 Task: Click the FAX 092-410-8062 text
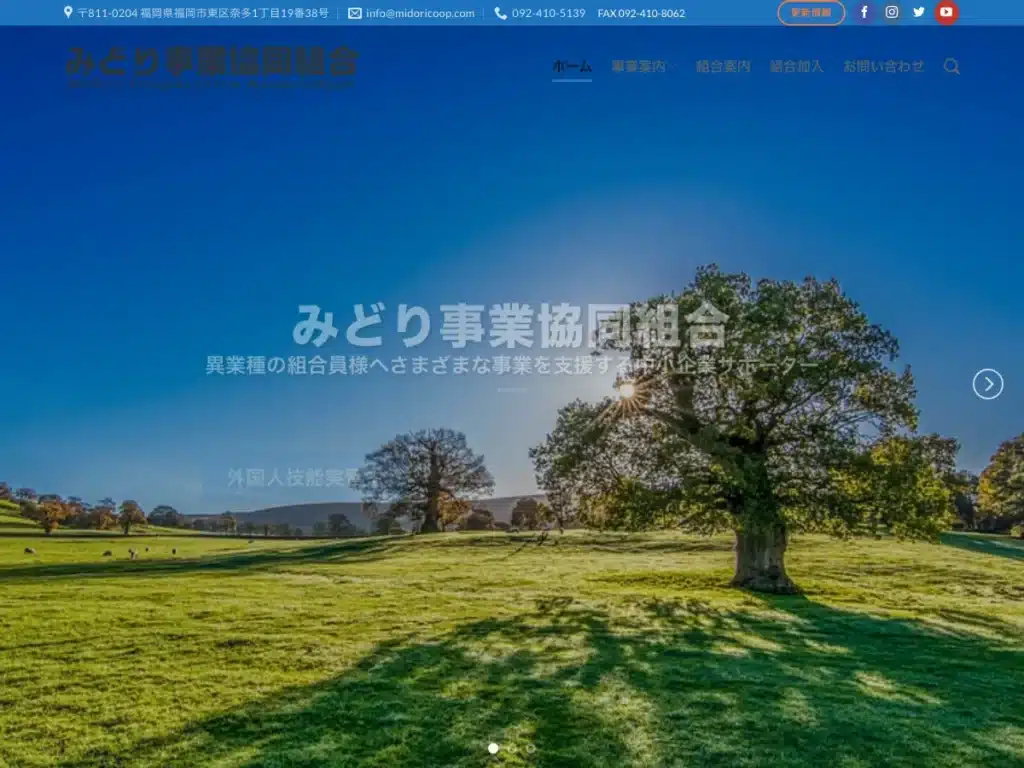coord(641,13)
